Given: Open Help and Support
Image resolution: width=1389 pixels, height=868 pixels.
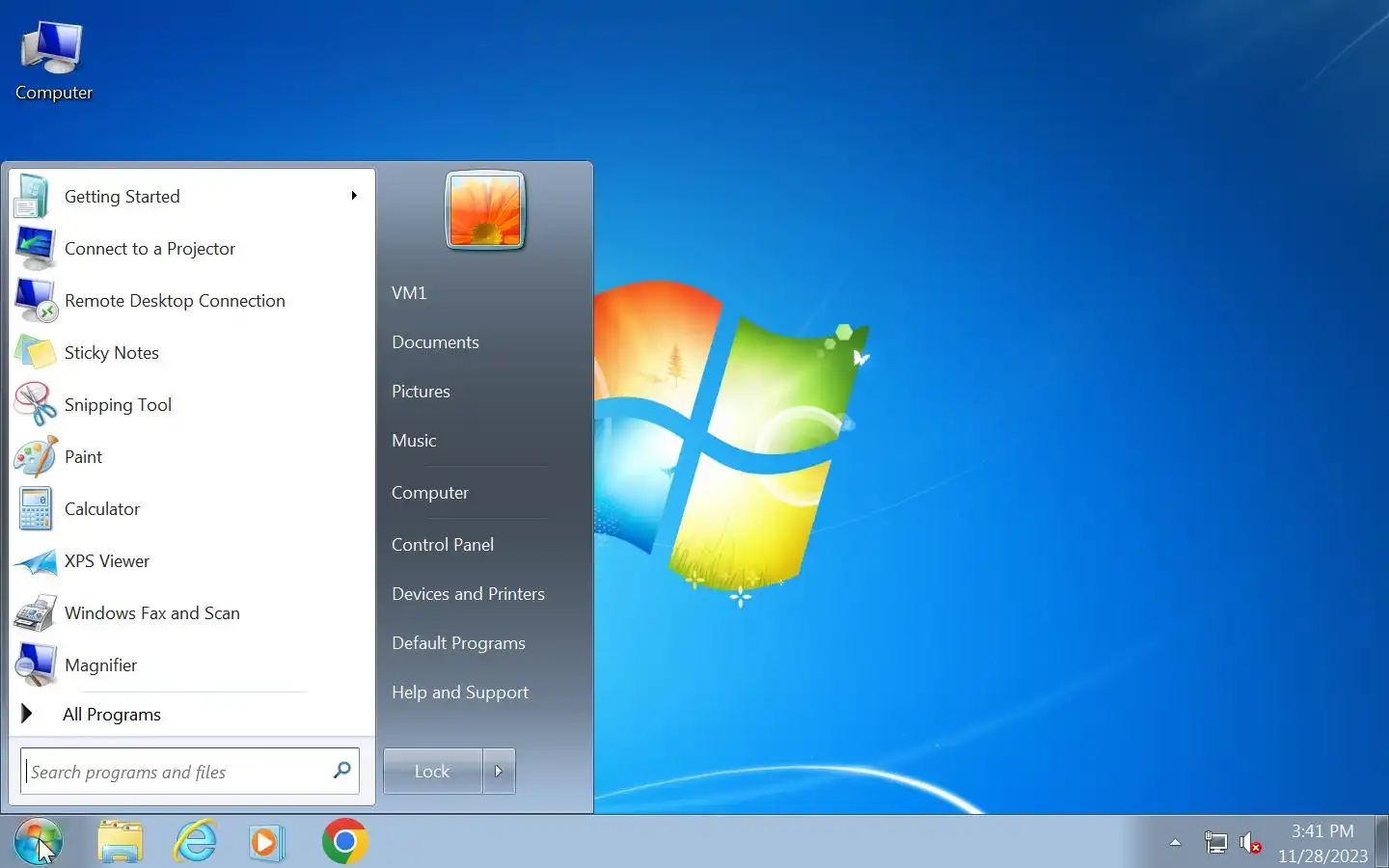Looking at the screenshot, I should coord(460,692).
